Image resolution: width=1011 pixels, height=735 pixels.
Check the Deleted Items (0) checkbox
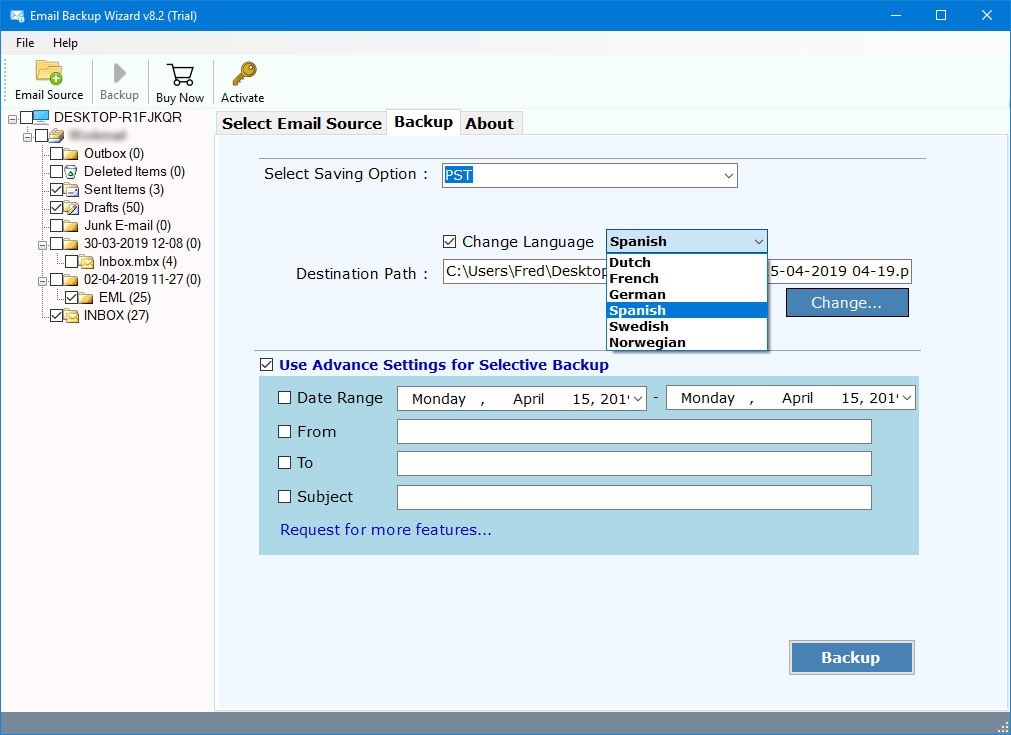(x=57, y=172)
